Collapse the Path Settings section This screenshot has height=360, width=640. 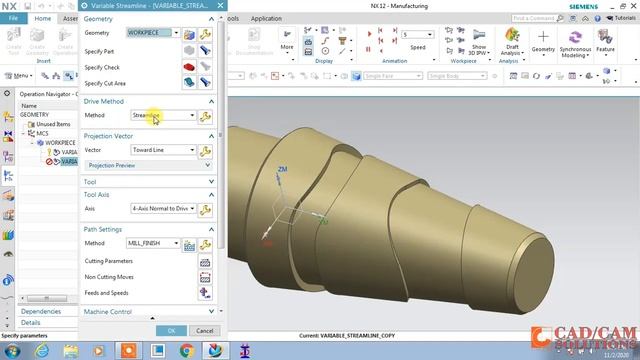[211, 229]
